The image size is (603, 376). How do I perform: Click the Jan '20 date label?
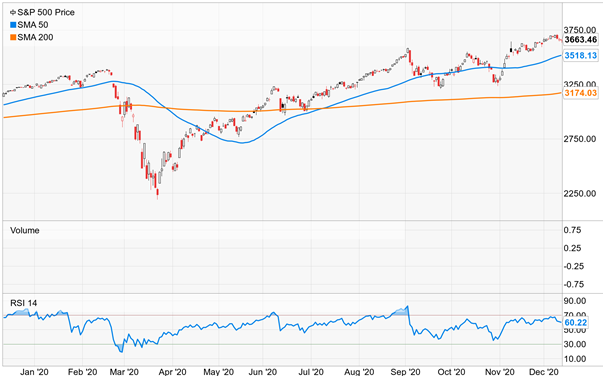(34, 372)
